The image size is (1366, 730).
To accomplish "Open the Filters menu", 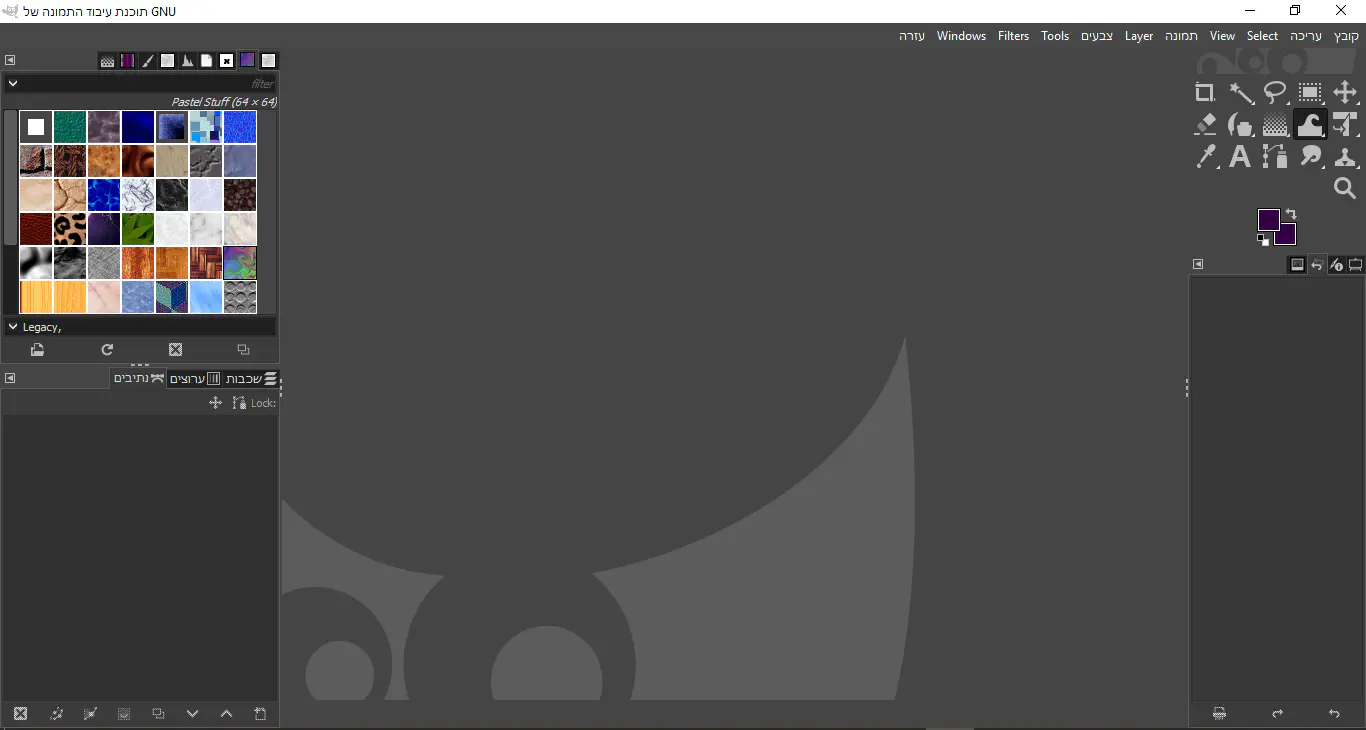I will [x=1013, y=36].
